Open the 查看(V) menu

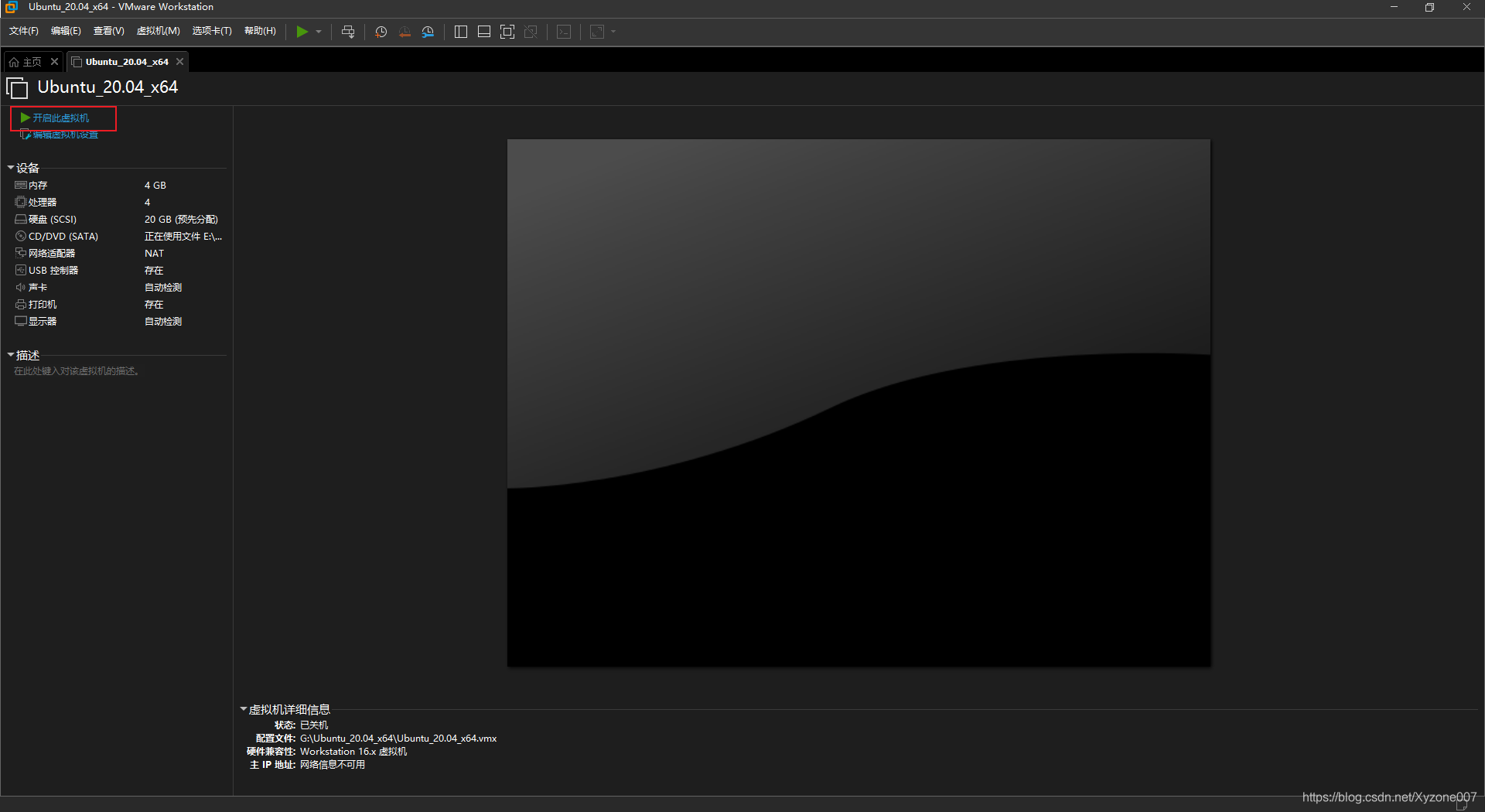[109, 31]
